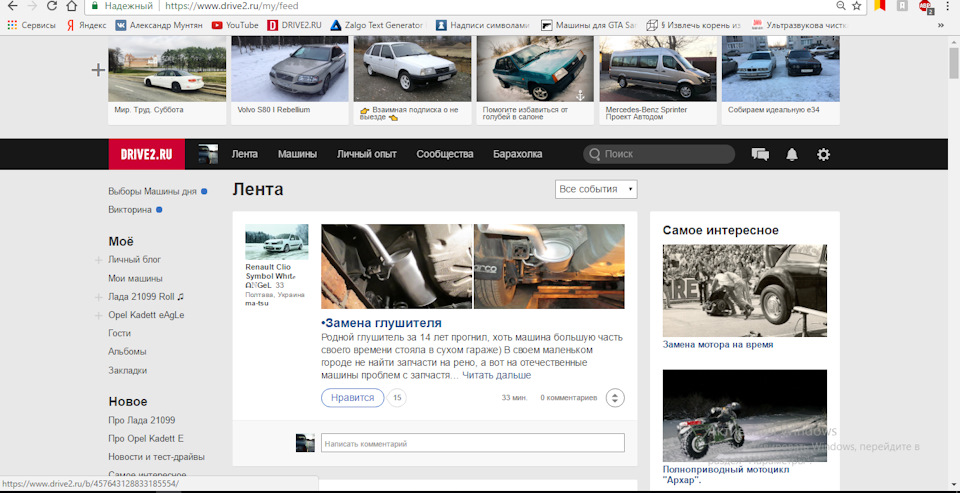Viewport: 960px width, 493px height.
Task: Open the Mercedes-Benz Sprinter card
Action: tap(658, 80)
